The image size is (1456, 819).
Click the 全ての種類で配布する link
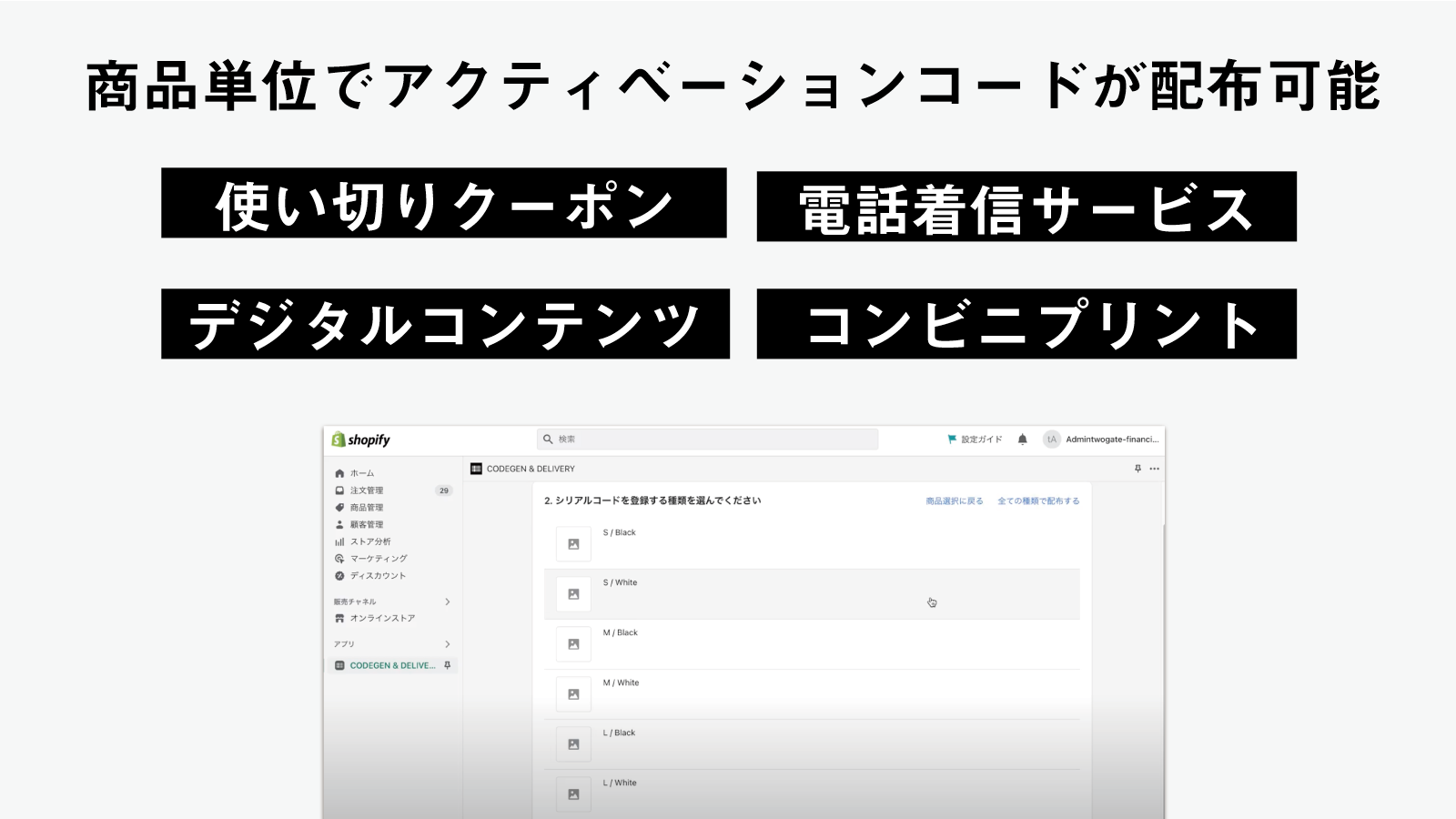pos(1039,500)
